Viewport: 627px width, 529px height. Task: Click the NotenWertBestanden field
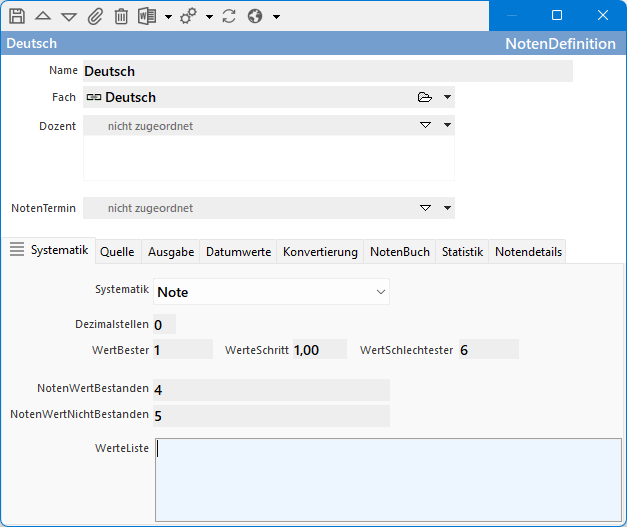[270, 389]
